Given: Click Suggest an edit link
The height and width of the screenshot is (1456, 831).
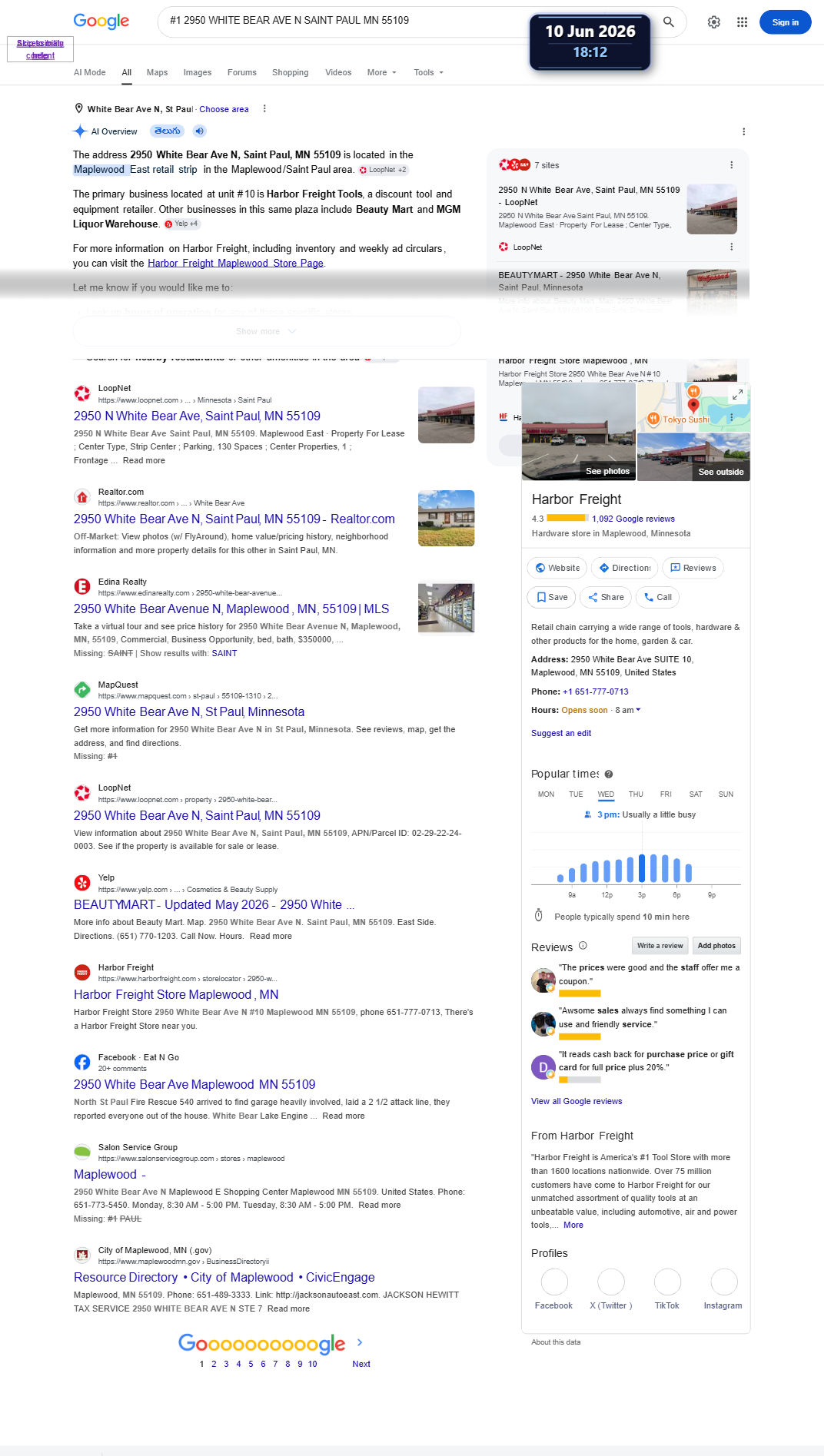Looking at the screenshot, I should coord(561,733).
